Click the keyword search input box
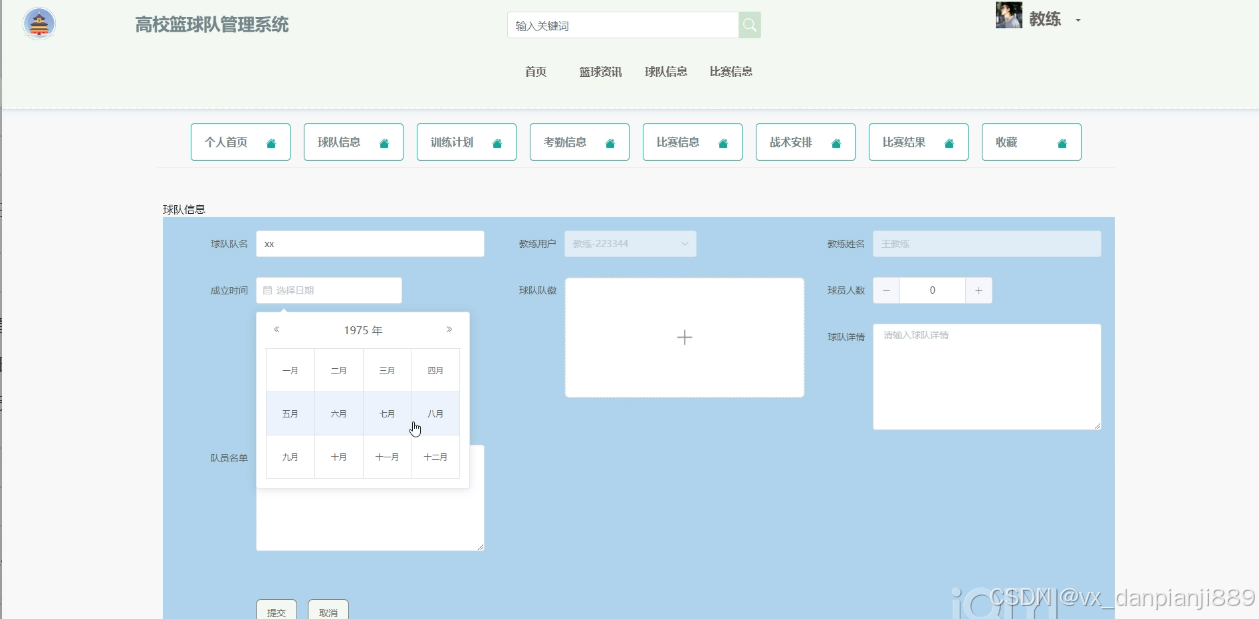Screen dimensions: 1259x619 tap(623, 25)
